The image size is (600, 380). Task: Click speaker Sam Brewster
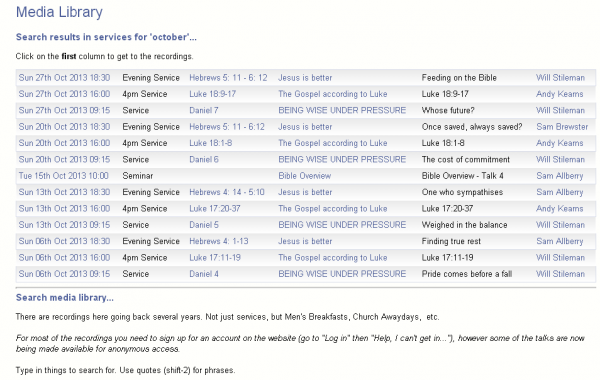point(562,127)
